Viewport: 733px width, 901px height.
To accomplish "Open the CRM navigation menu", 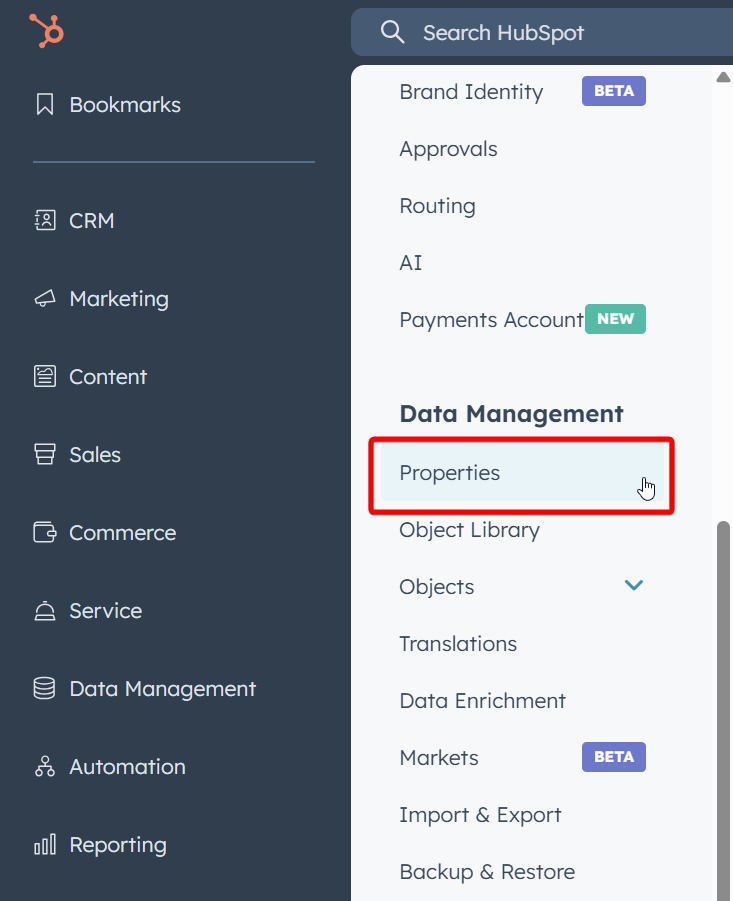I will (x=92, y=221).
